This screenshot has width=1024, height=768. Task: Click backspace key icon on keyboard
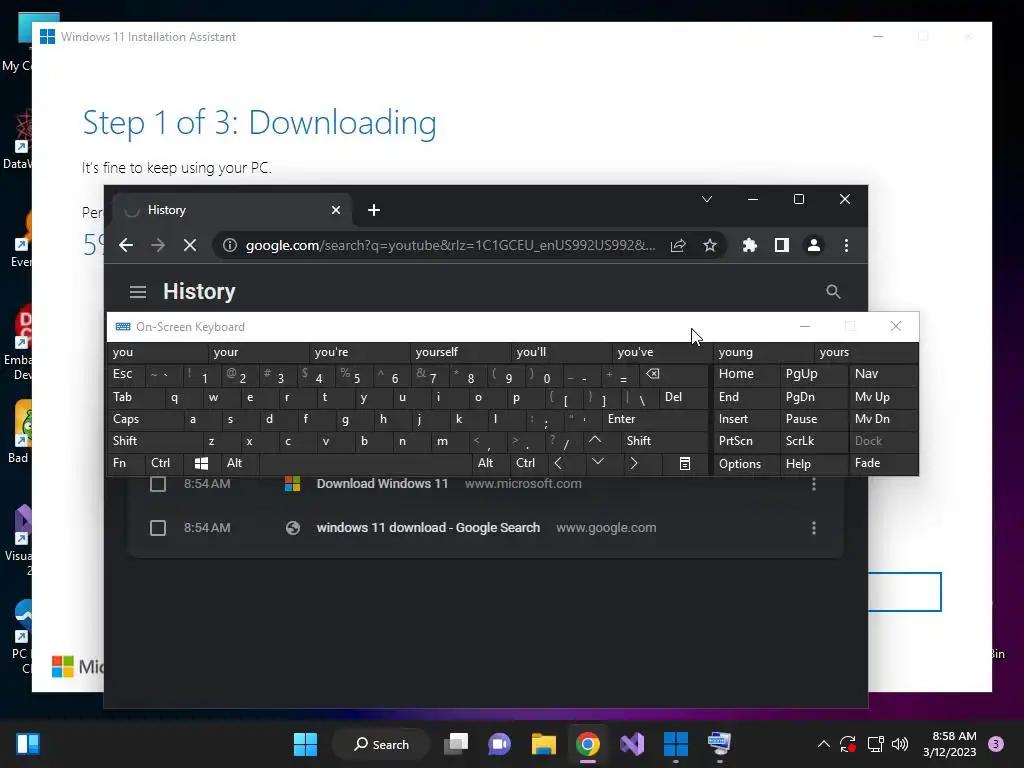pos(673,374)
